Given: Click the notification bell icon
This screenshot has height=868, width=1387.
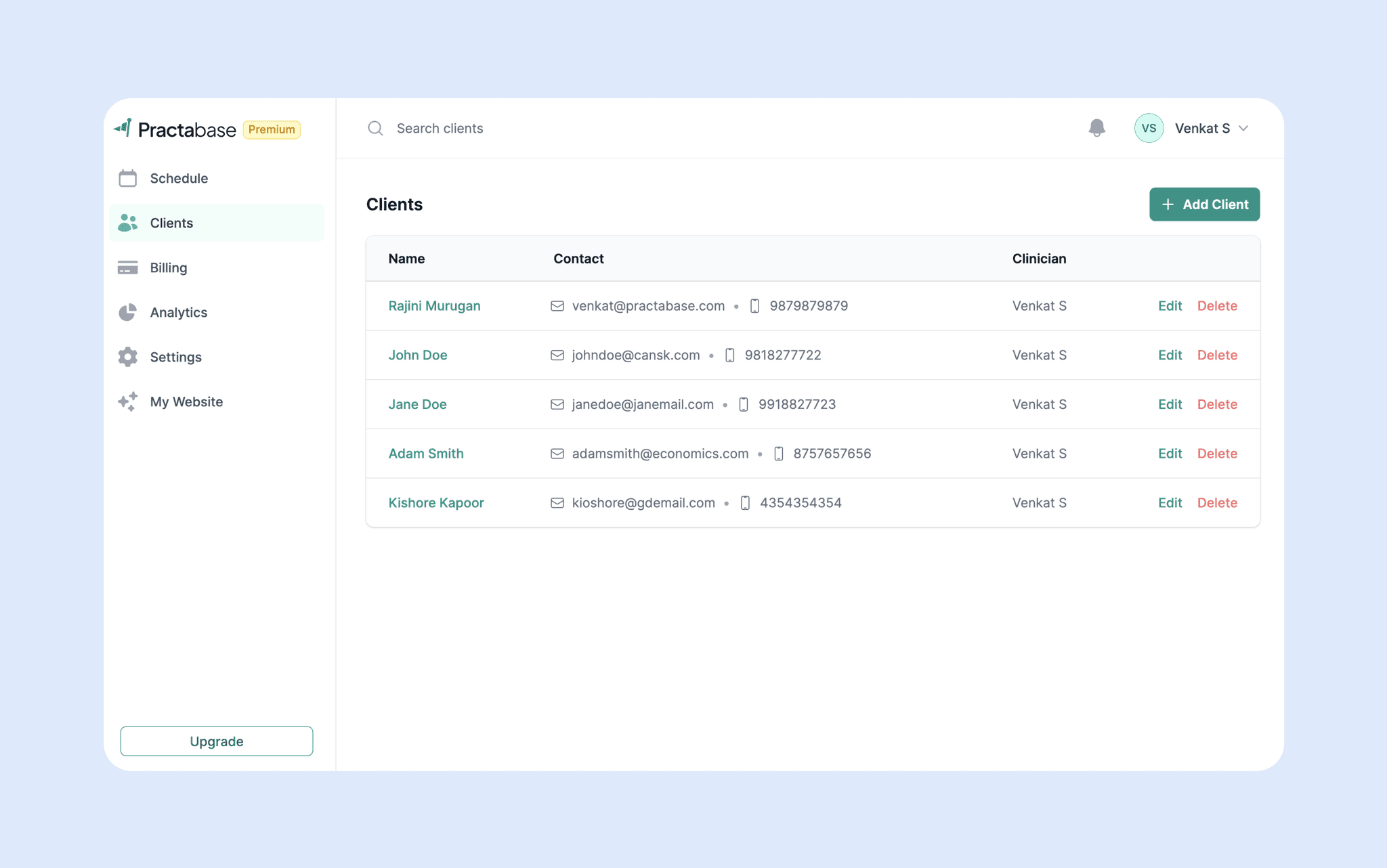Looking at the screenshot, I should click(1096, 128).
